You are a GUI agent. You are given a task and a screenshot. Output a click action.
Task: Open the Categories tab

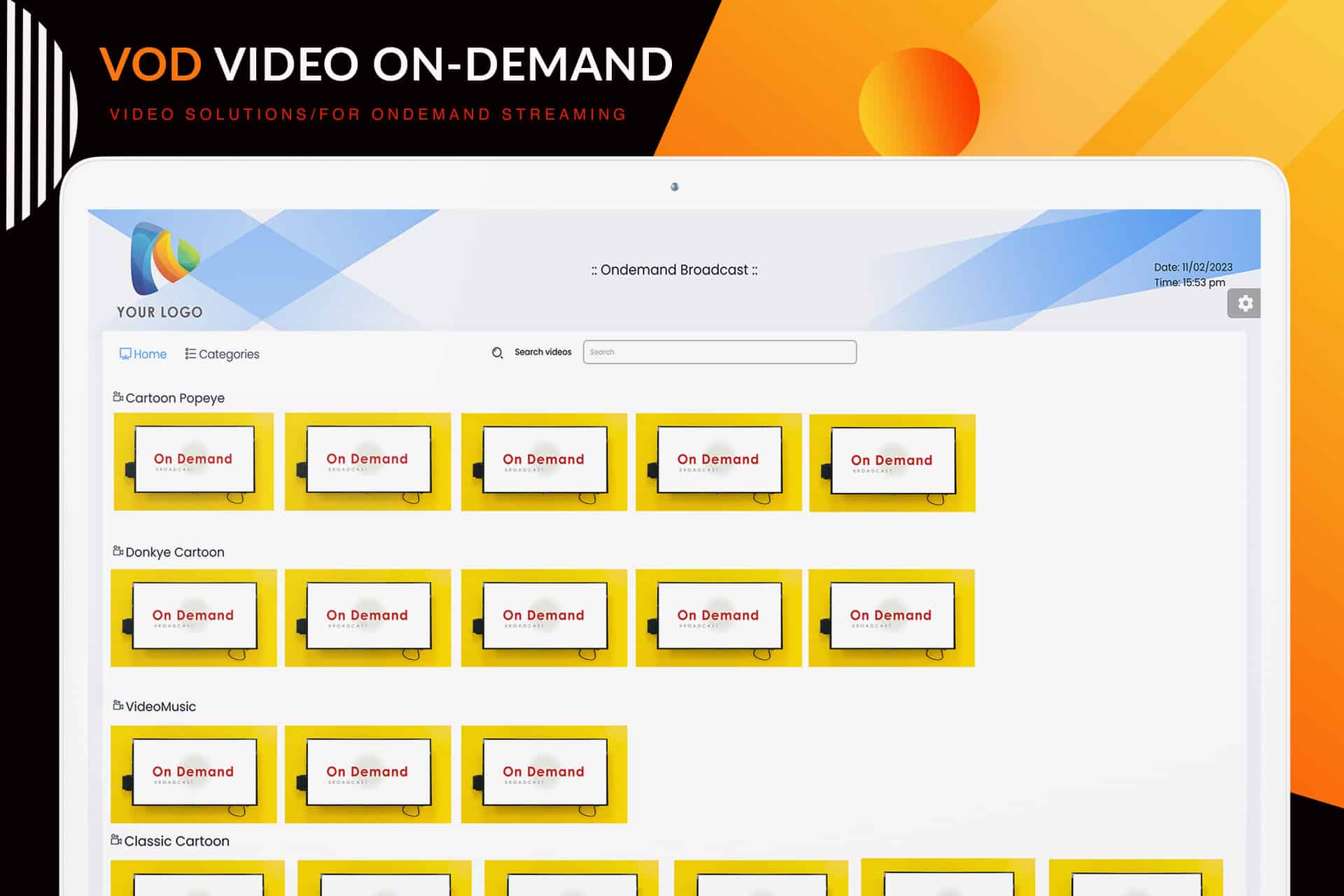(x=222, y=353)
